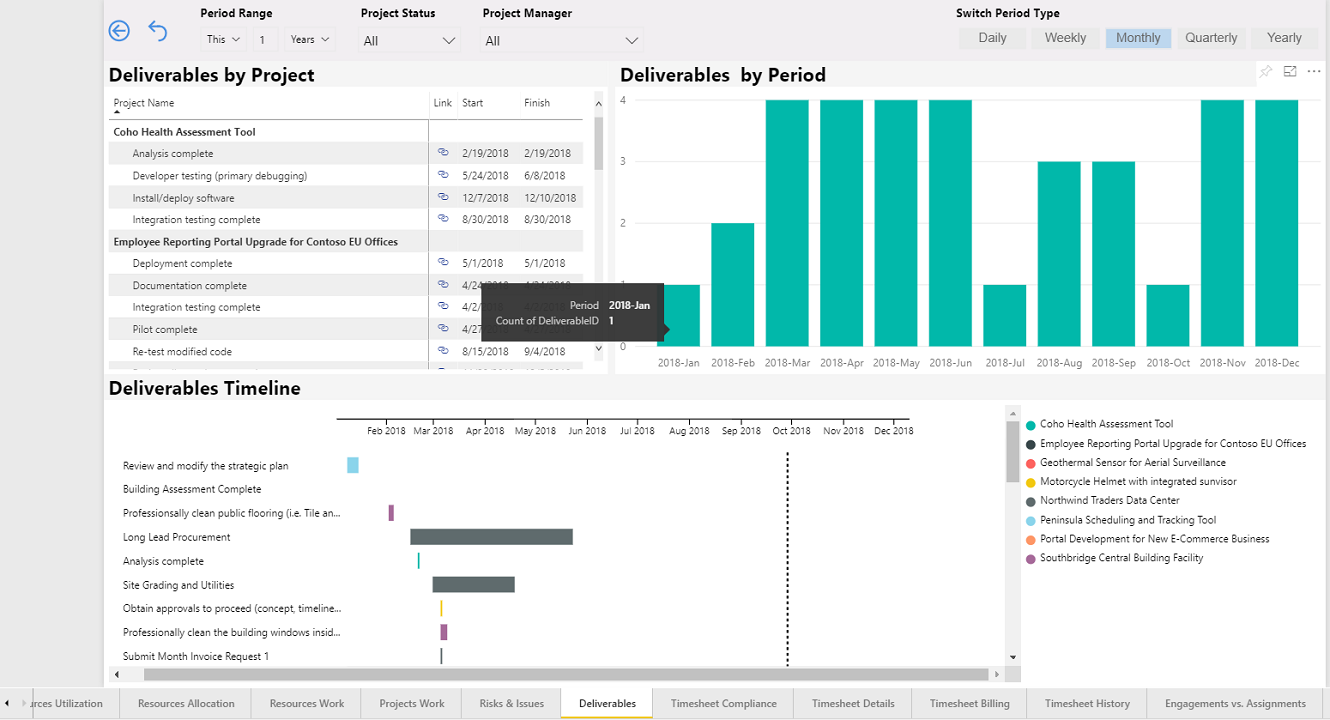The image size is (1330, 720).
Task: Open link icon for Deployment complete row
Action: pos(443,262)
